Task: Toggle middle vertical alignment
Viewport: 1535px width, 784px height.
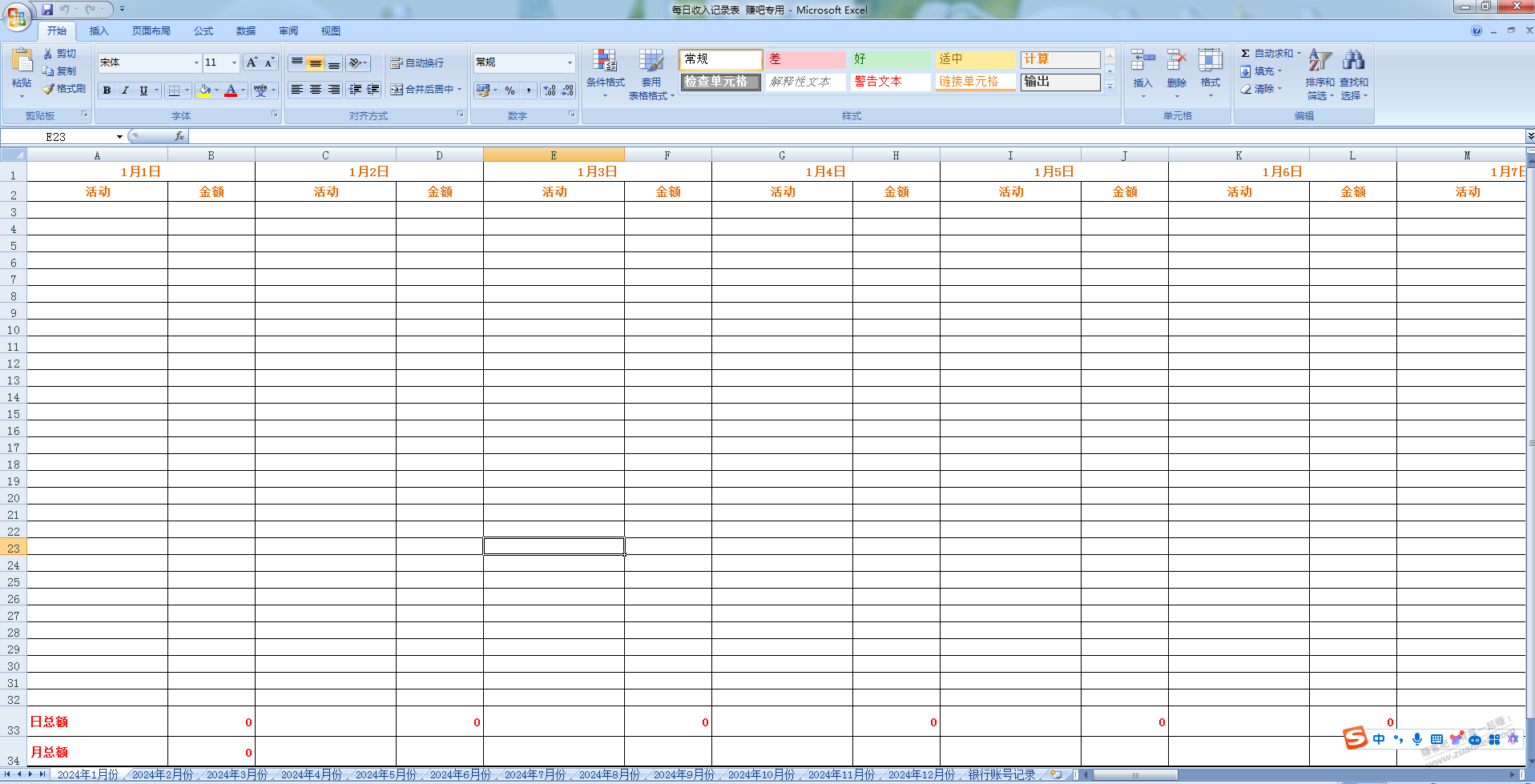Action: pyautogui.click(x=316, y=62)
